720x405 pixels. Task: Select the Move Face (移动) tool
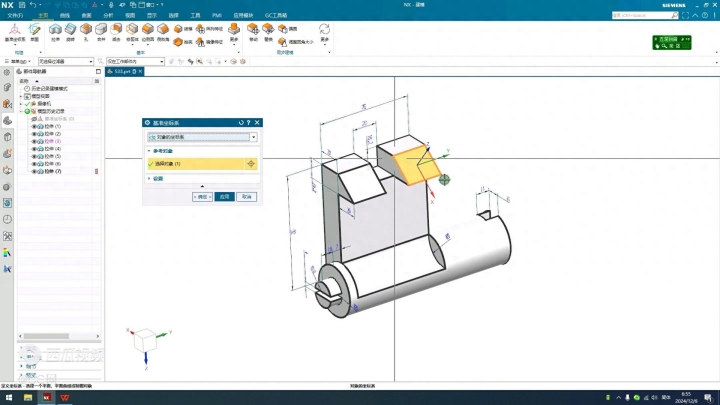point(253,32)
